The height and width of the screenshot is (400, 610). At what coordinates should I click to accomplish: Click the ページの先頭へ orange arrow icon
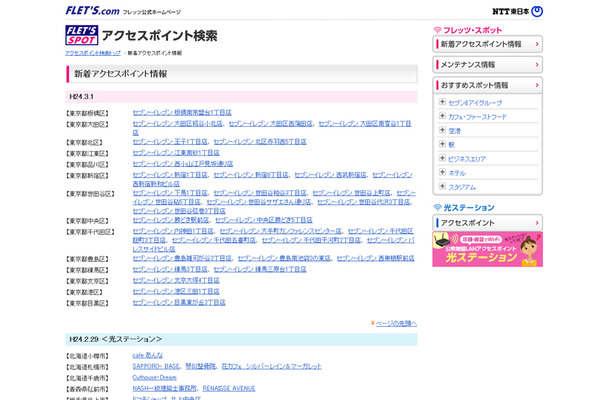coord(373,323)
